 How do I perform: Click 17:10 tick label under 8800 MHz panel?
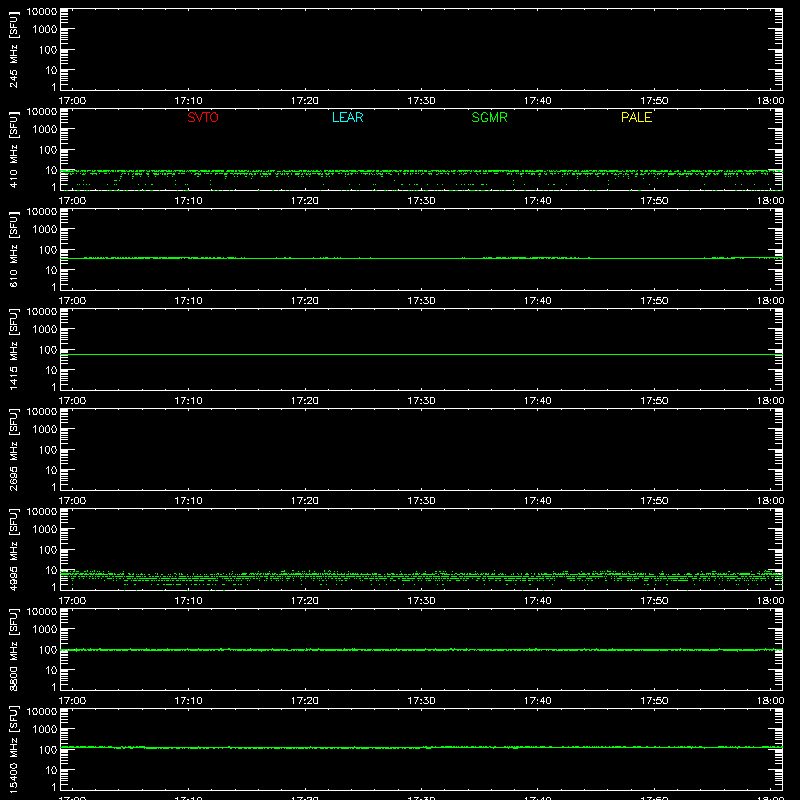[x=188, y=701]
